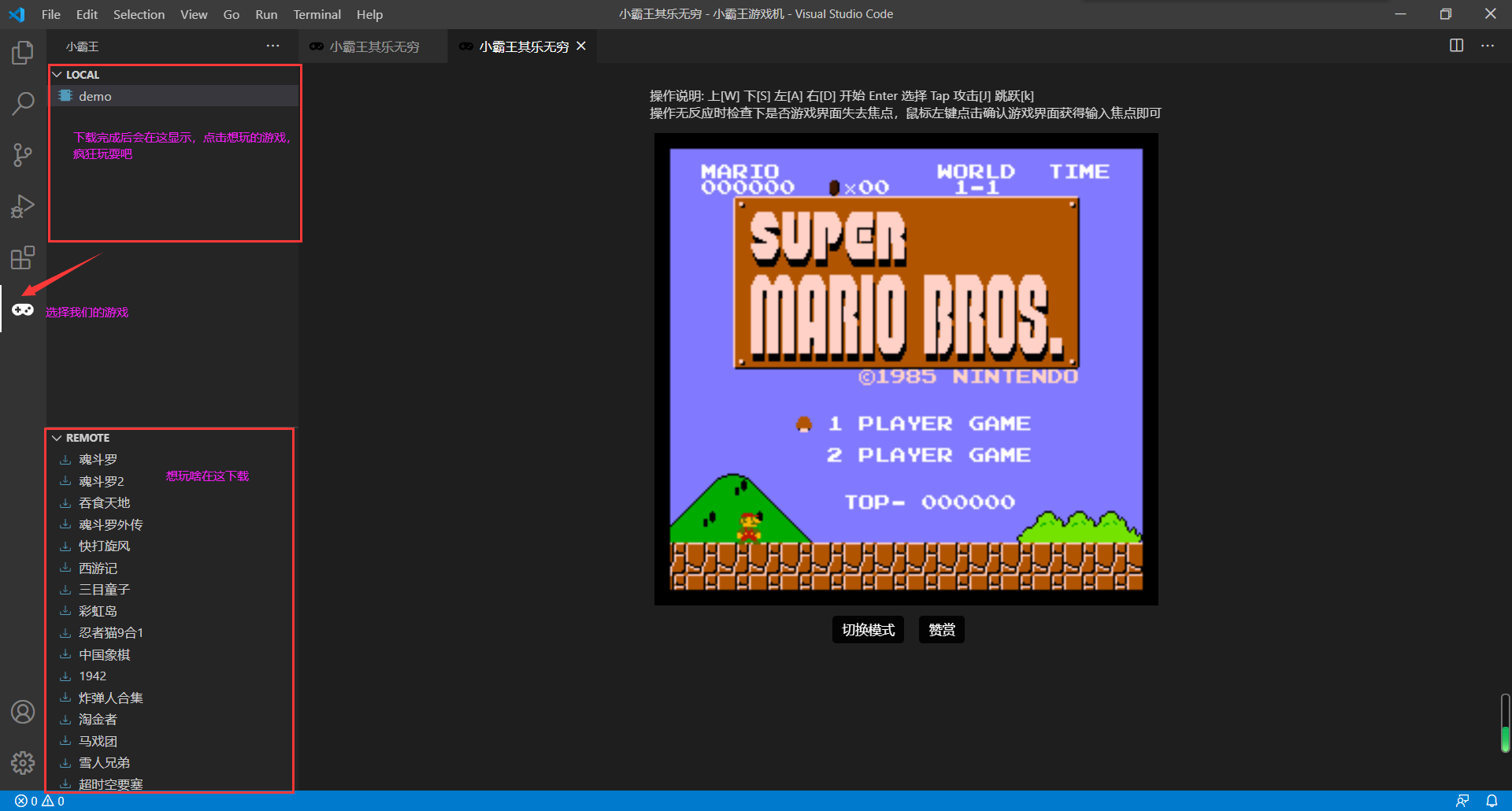1512x811 pixels.
Task: Open the Search view
Action: click(x=23, y=103)
